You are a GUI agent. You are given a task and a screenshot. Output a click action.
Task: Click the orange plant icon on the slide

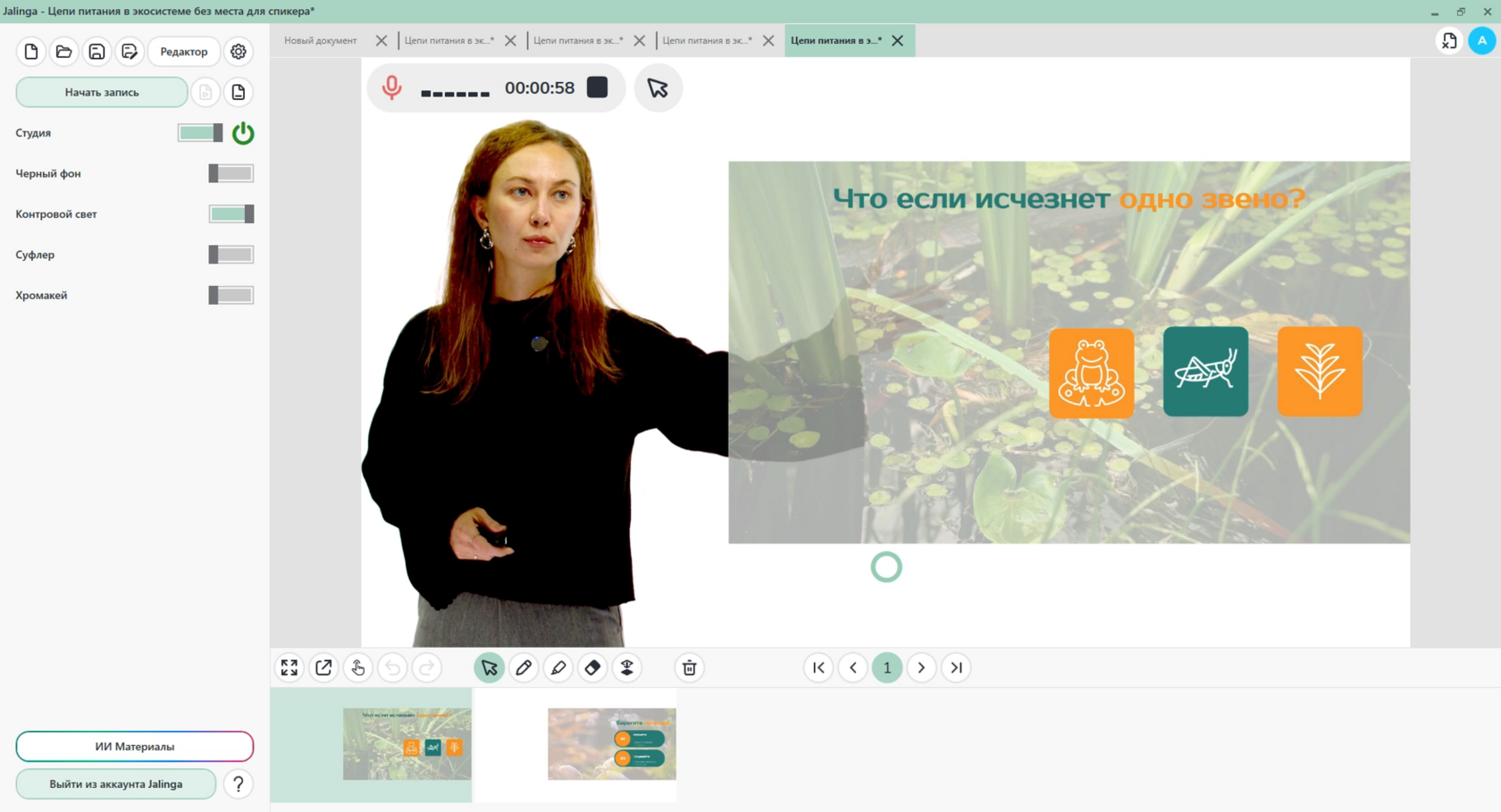[1321, 372]
